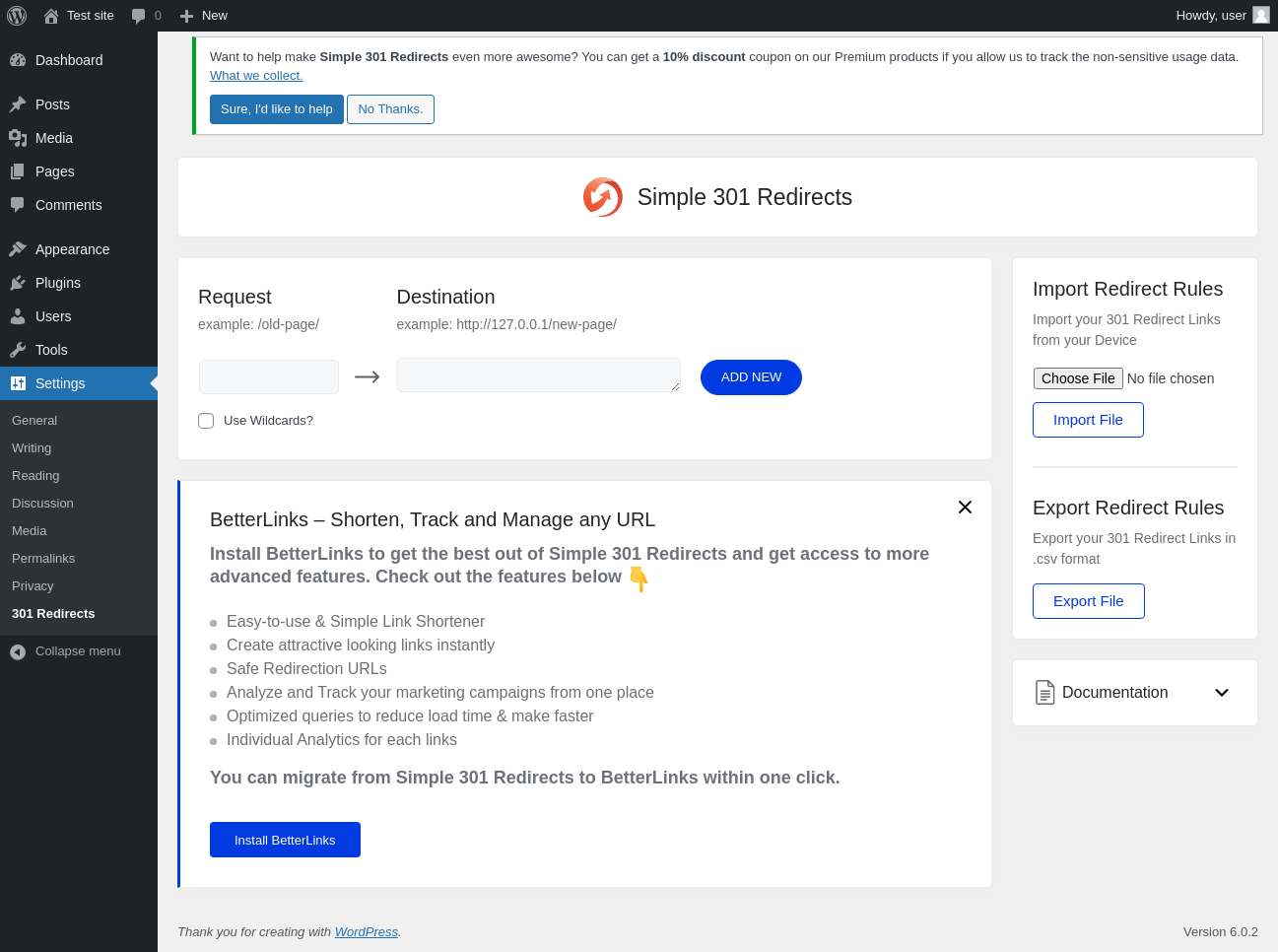Click the Install BetterLinks button
This screenshot has height=952, width=1278.
click(x=285, y=840)
